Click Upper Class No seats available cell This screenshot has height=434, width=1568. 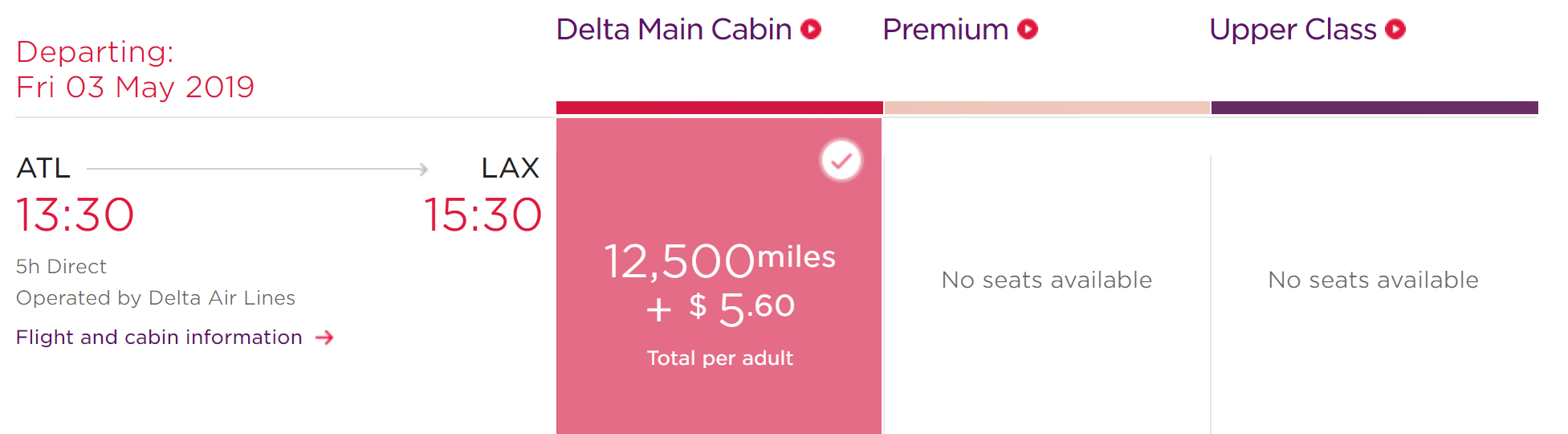point(1374,280)
